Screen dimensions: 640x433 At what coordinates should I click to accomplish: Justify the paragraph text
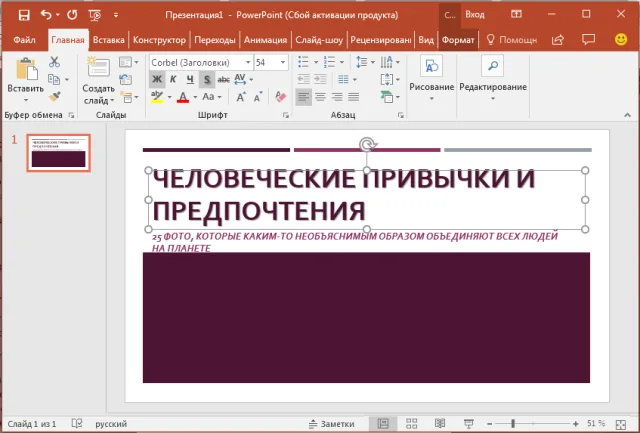(353, 97)
